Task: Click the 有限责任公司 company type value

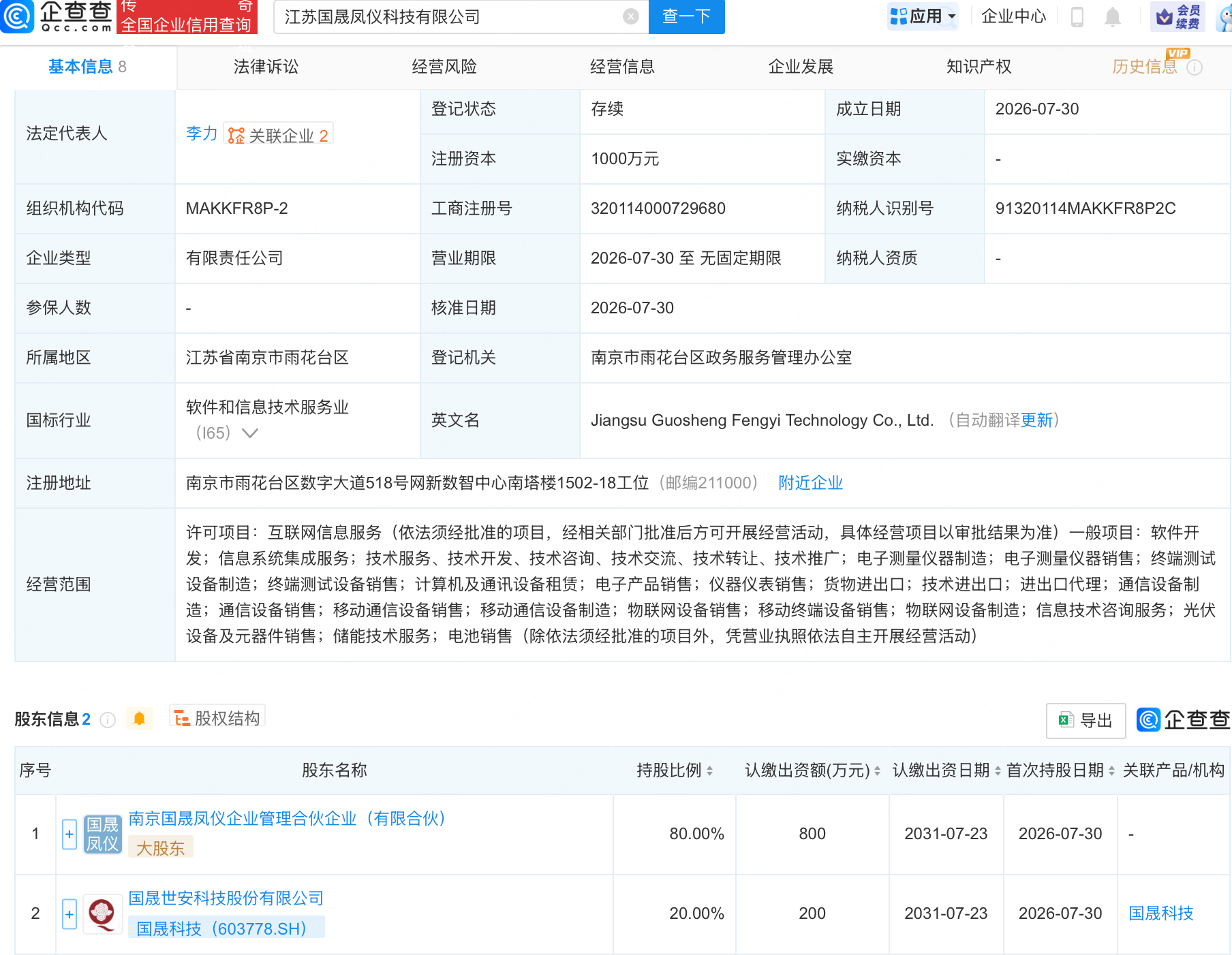Action: tap(234, 258)
